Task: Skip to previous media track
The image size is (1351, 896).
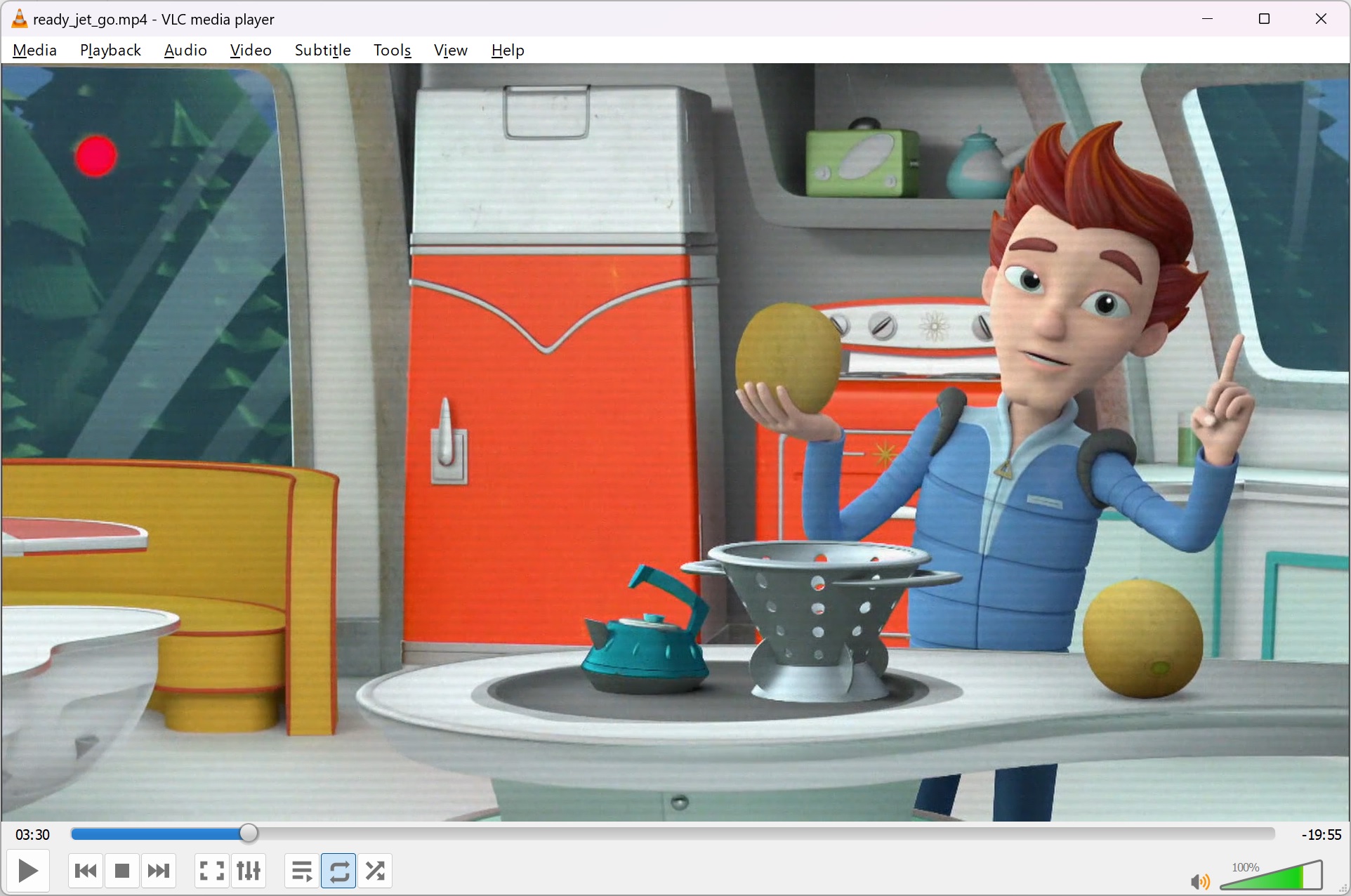Action: coord(86,871)
